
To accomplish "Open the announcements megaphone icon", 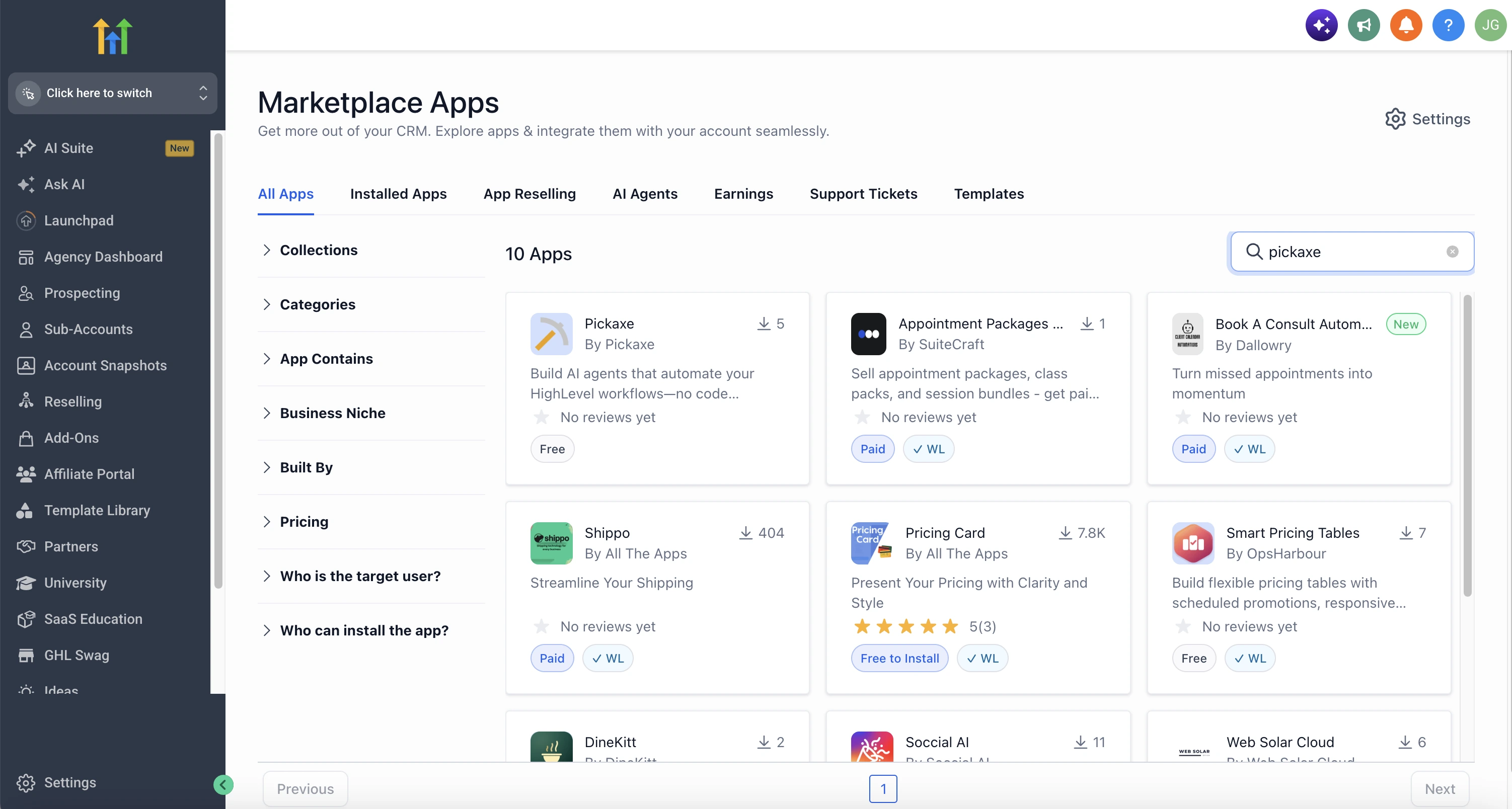I will click(x=1364, y=25).
